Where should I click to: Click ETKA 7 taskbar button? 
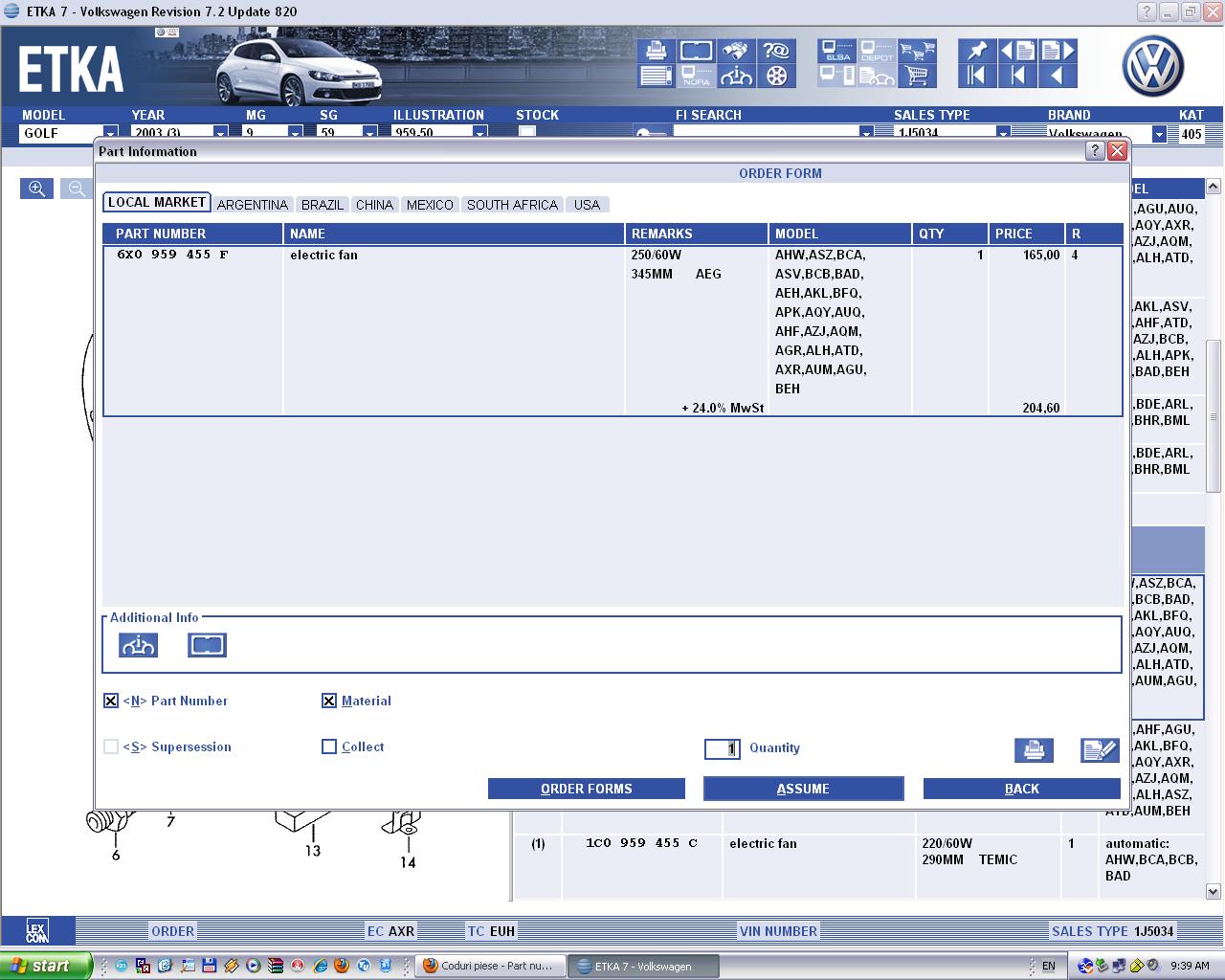pyautogui.click(x=642, y=967)
